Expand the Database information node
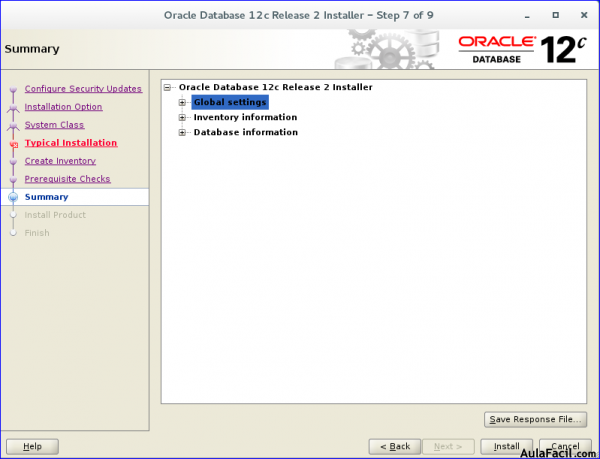Screen dimensions: 600x459 (182, 132)
